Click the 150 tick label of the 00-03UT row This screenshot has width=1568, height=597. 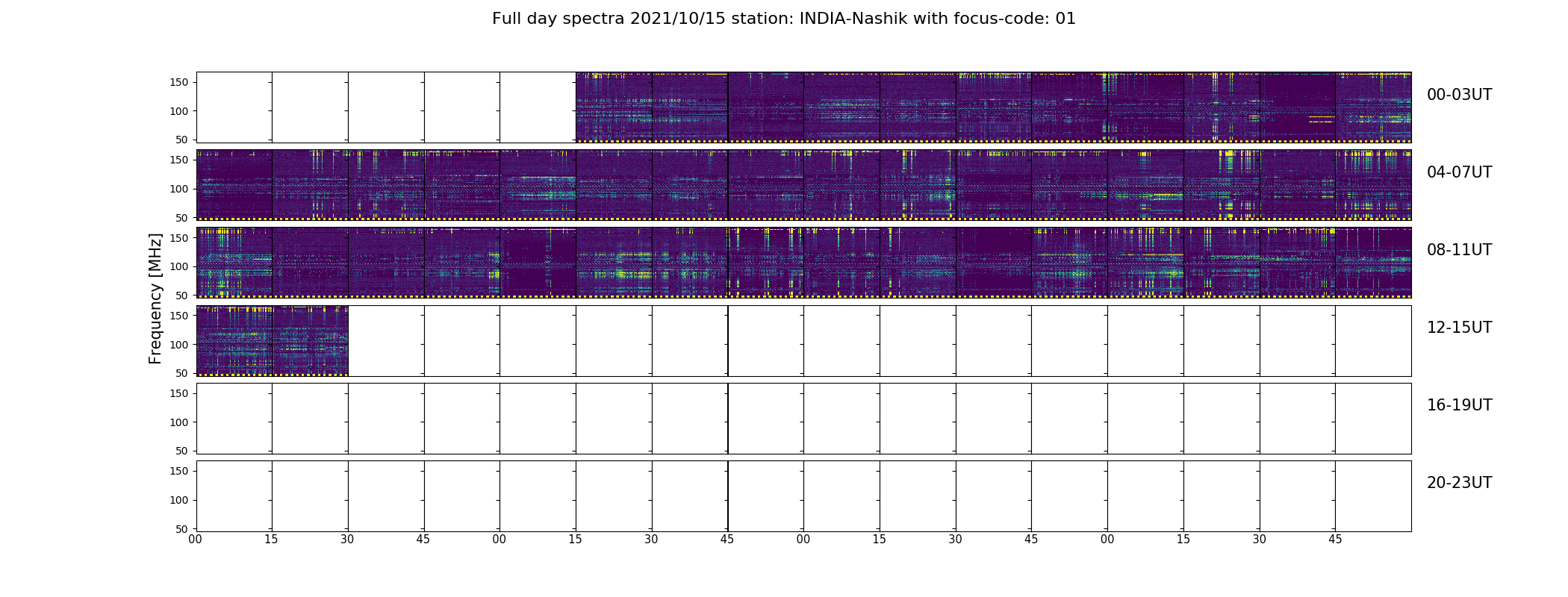coord(180,82)
